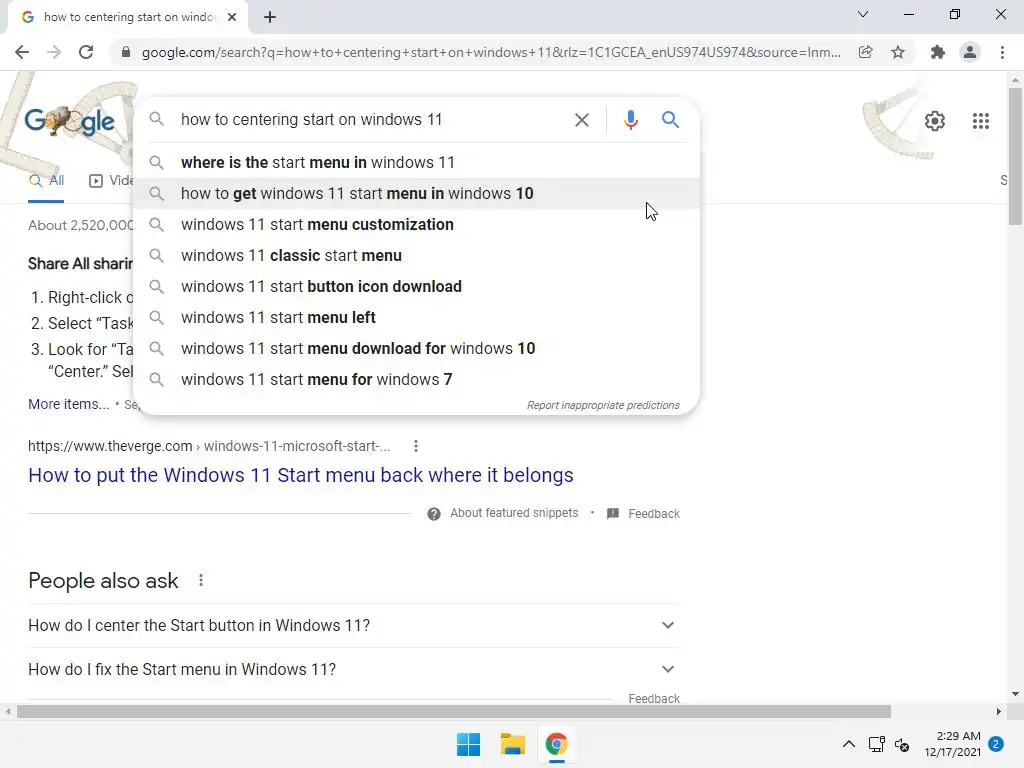The image size is (1024, 768).
Task: Clear the search box text with the X
Action: tap(581, 120)
